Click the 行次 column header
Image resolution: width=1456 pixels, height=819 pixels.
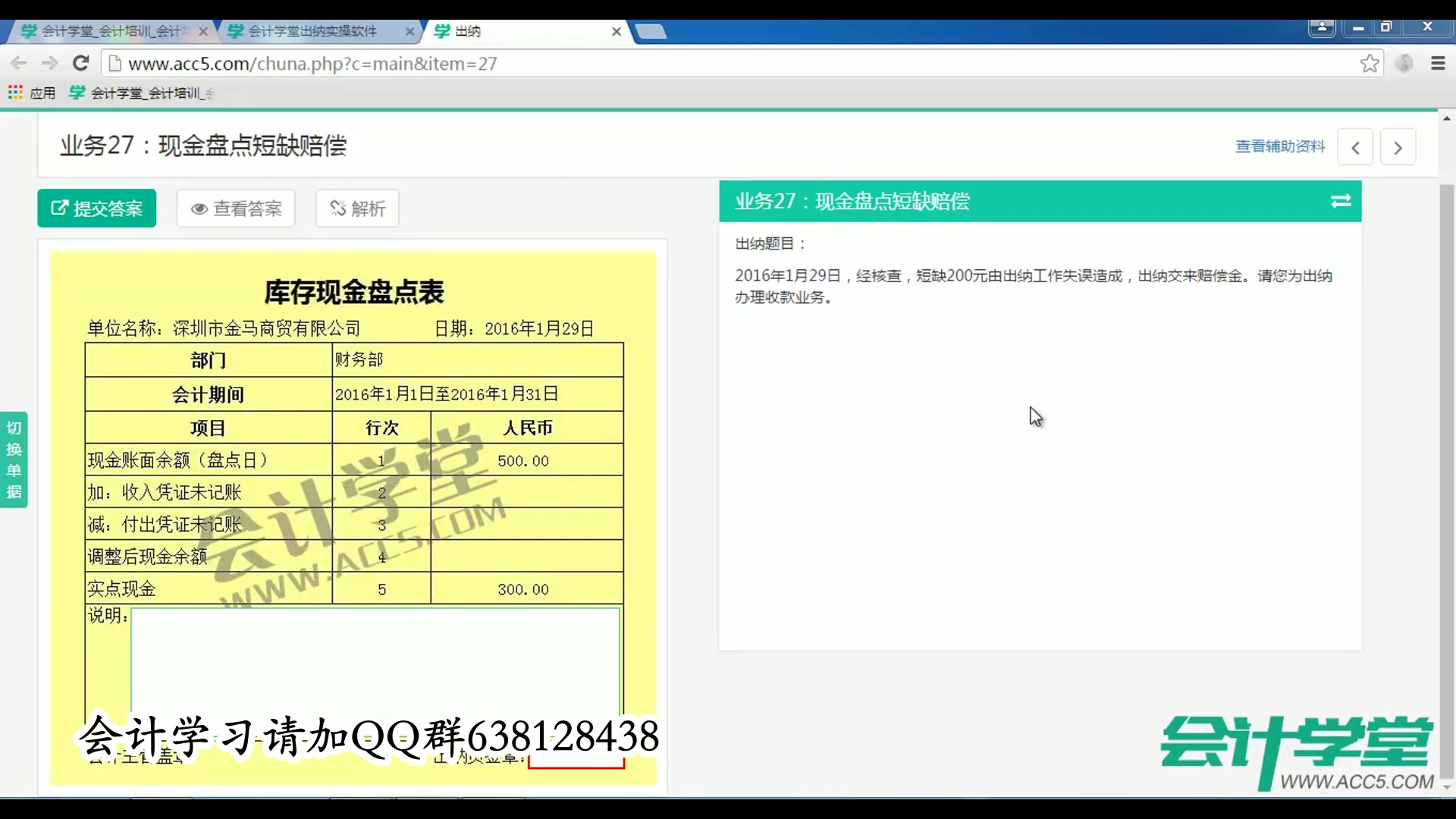coord(381,428)
